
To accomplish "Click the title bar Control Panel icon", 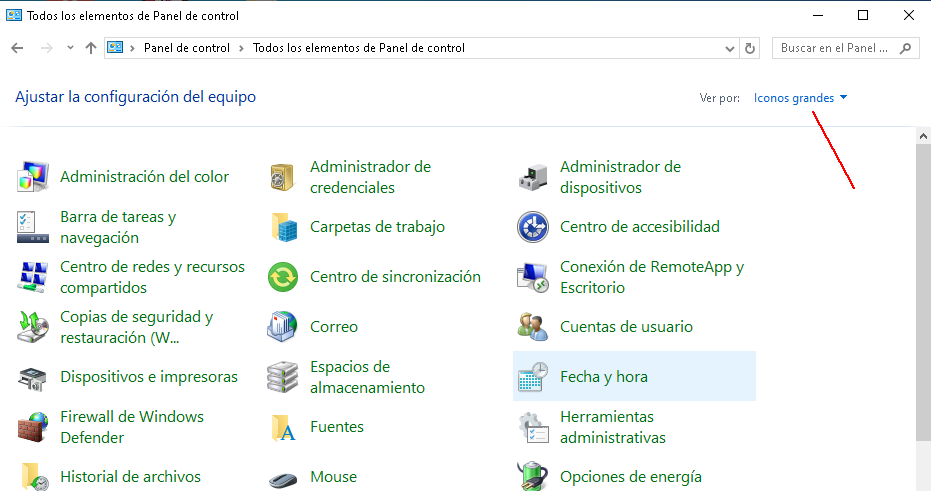I will click(x=14, y=15).
